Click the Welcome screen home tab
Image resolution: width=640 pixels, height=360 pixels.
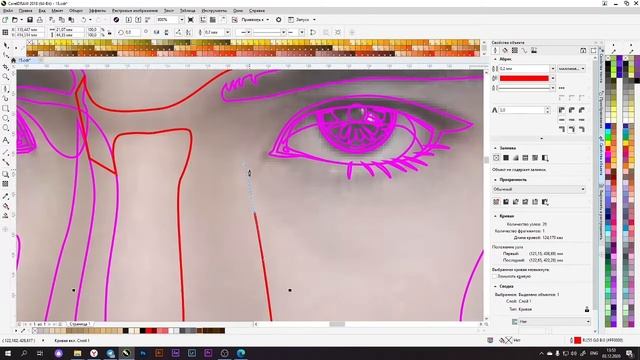pyautogui.click(x=13, y=60)
